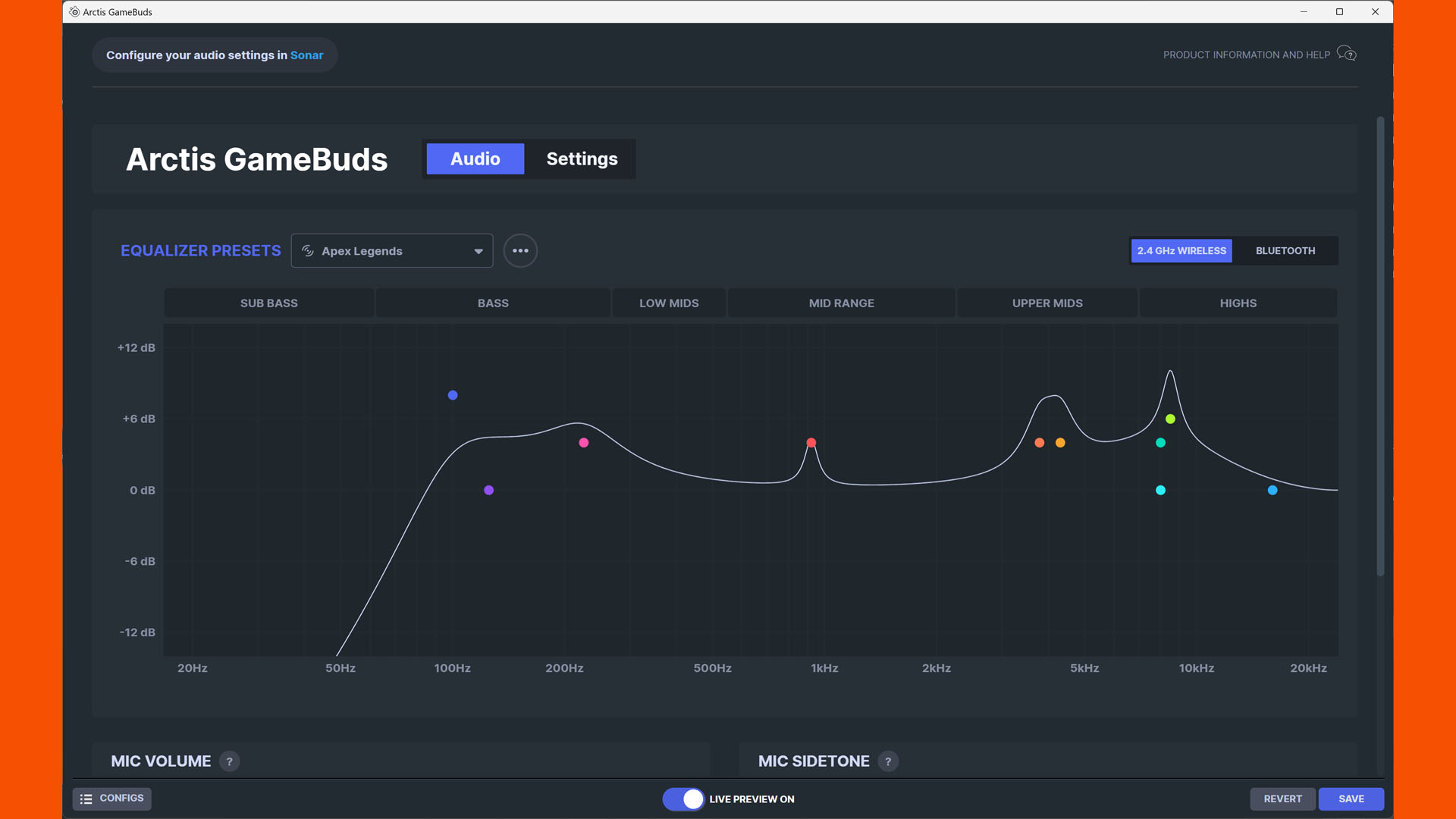Click the Save button
Image resolution: width=1456 pixels, height=819 pixels.
1351,798
